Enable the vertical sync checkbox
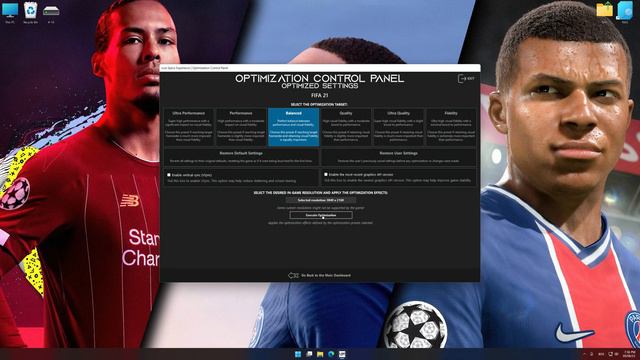Image resolution: width=640 pixels, height=360 pixels. [169, 175]
